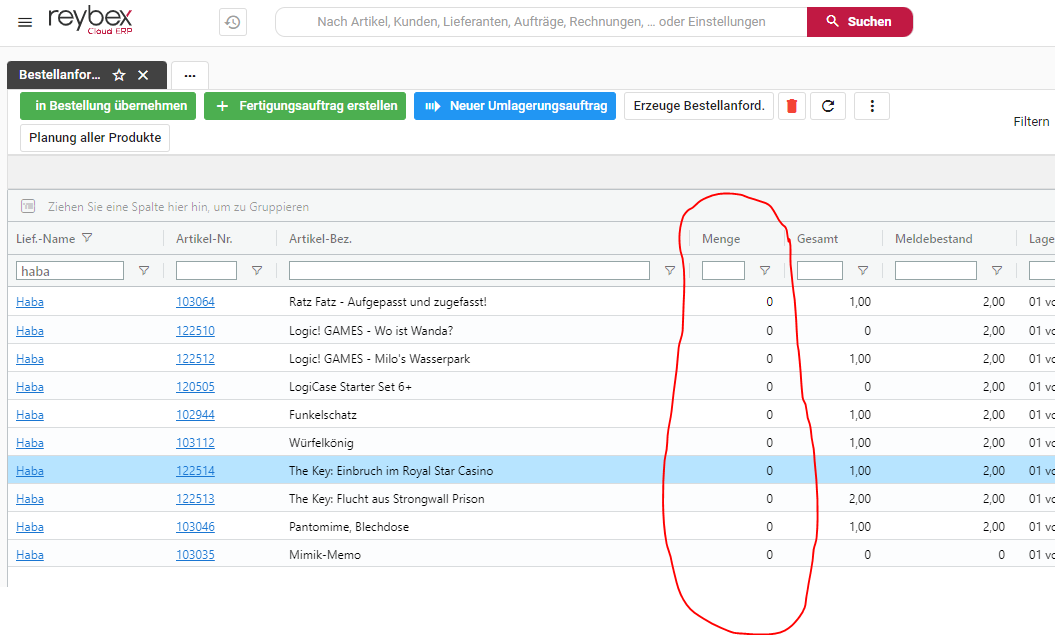Open filter operator for Lief.-Name filter
Image resolution: width=1055 pixels, height=635 pixels.
coord(144,270)
